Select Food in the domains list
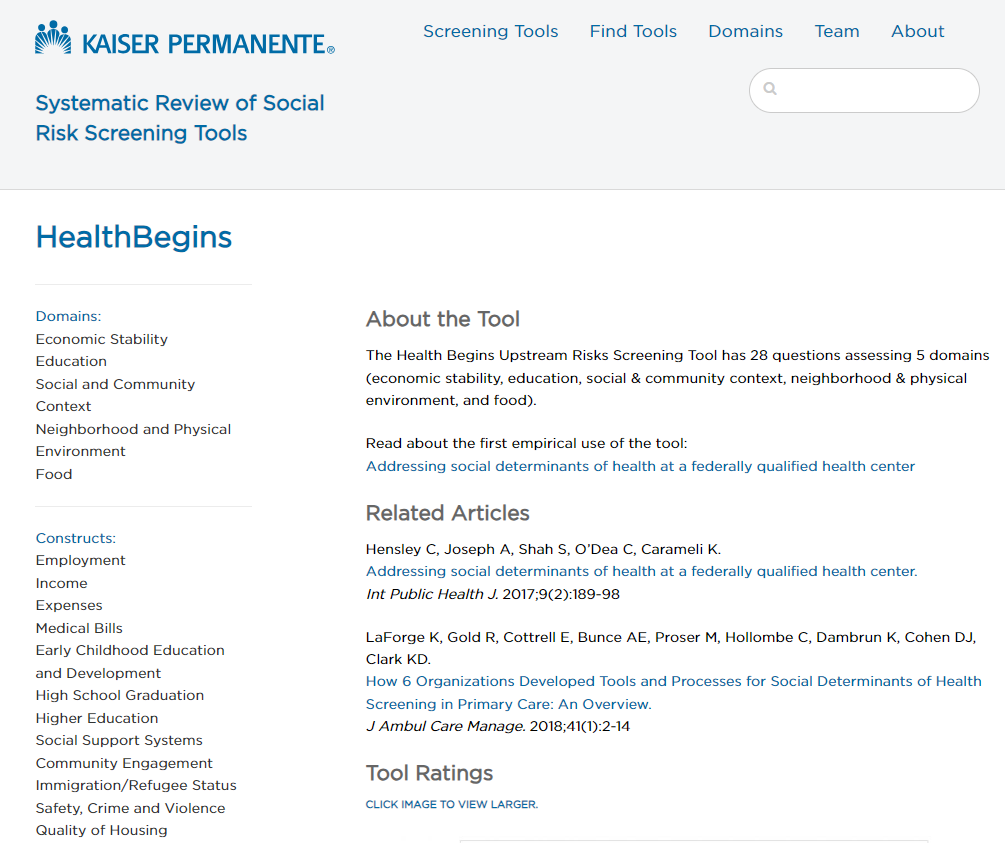Image resolution: width=1005 pixels, height=843 pixels. pos(54,474)
